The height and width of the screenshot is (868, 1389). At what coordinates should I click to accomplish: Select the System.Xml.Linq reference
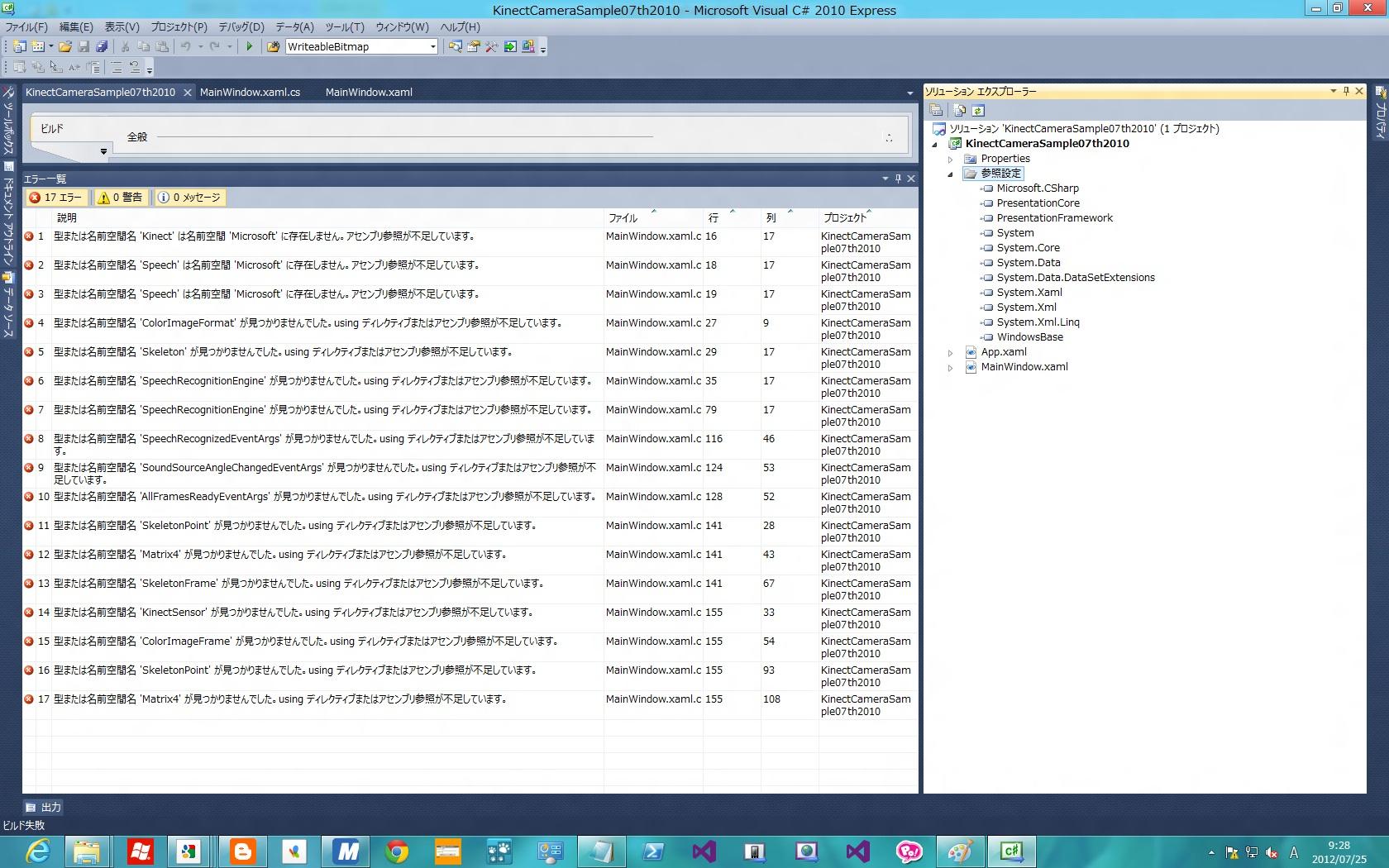[x=1038, y=322]
